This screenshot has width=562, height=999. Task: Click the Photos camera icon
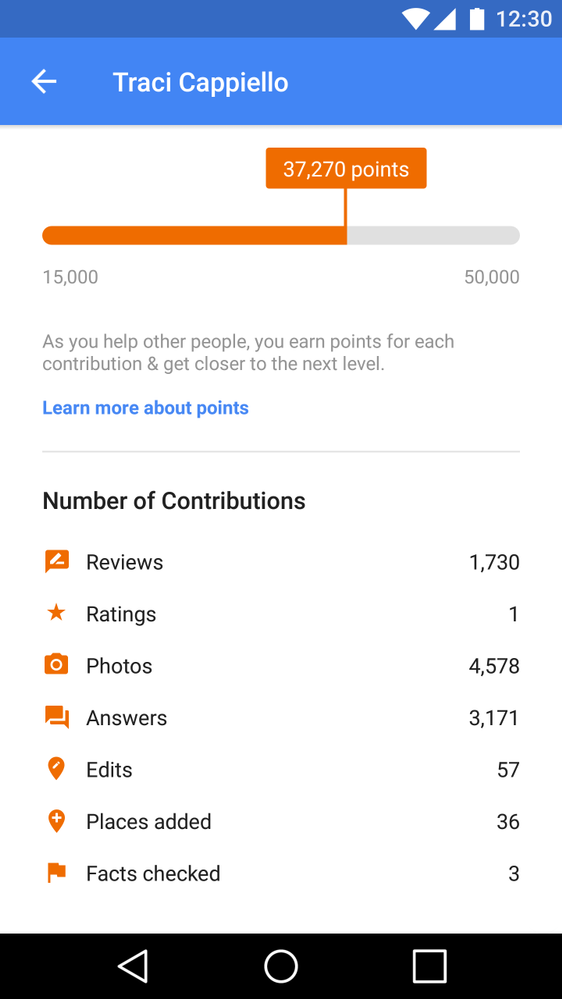click(56, 665)
